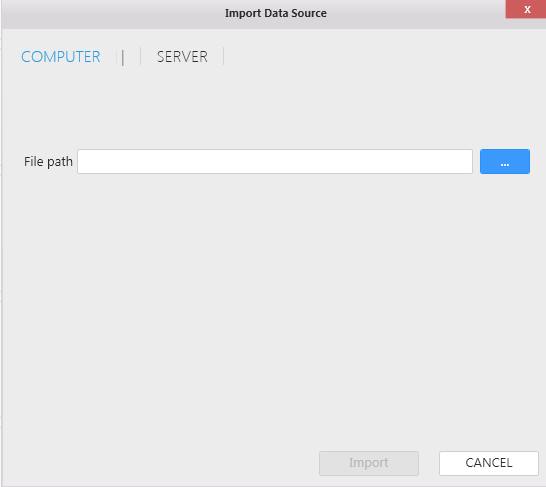Start importing with the Import button
The height and width of the screenshot is (487, 546).
[x=369, y=463]
